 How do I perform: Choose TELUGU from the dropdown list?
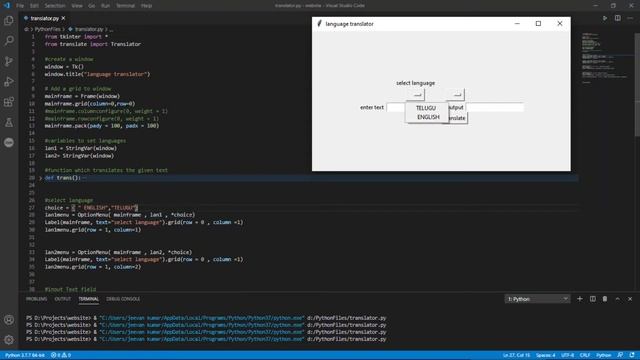coord(426,108)
